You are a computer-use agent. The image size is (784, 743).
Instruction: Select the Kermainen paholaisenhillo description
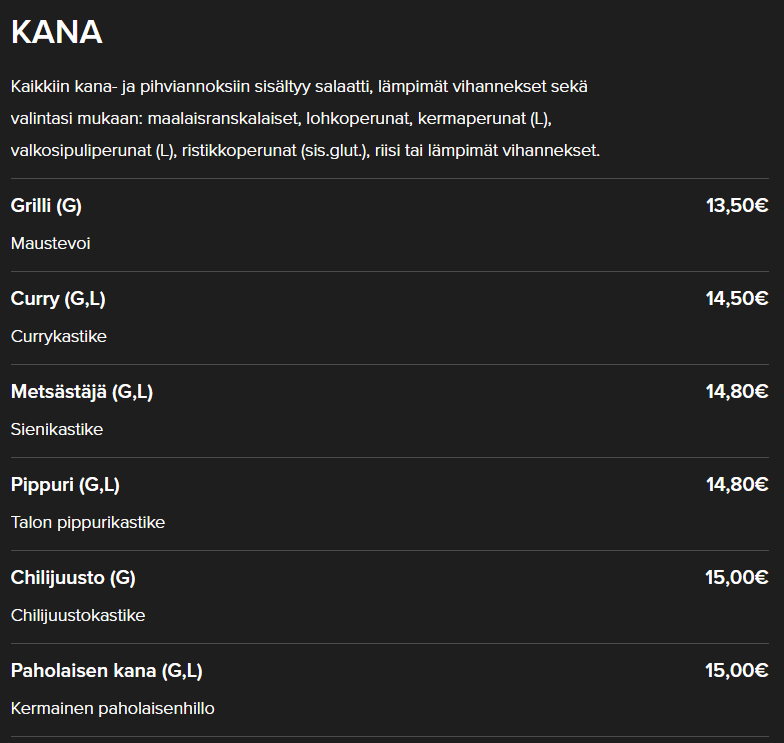tap(112, 708)
